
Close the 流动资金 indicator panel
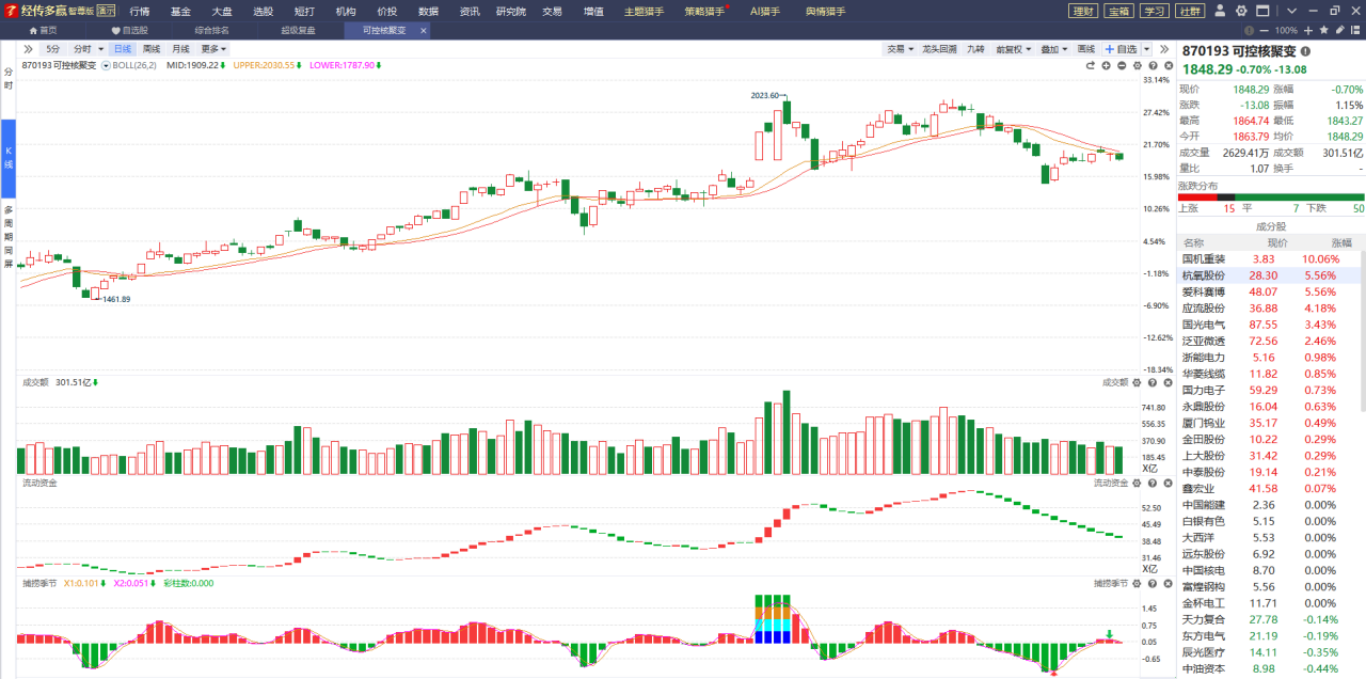tap(1166, 482)
